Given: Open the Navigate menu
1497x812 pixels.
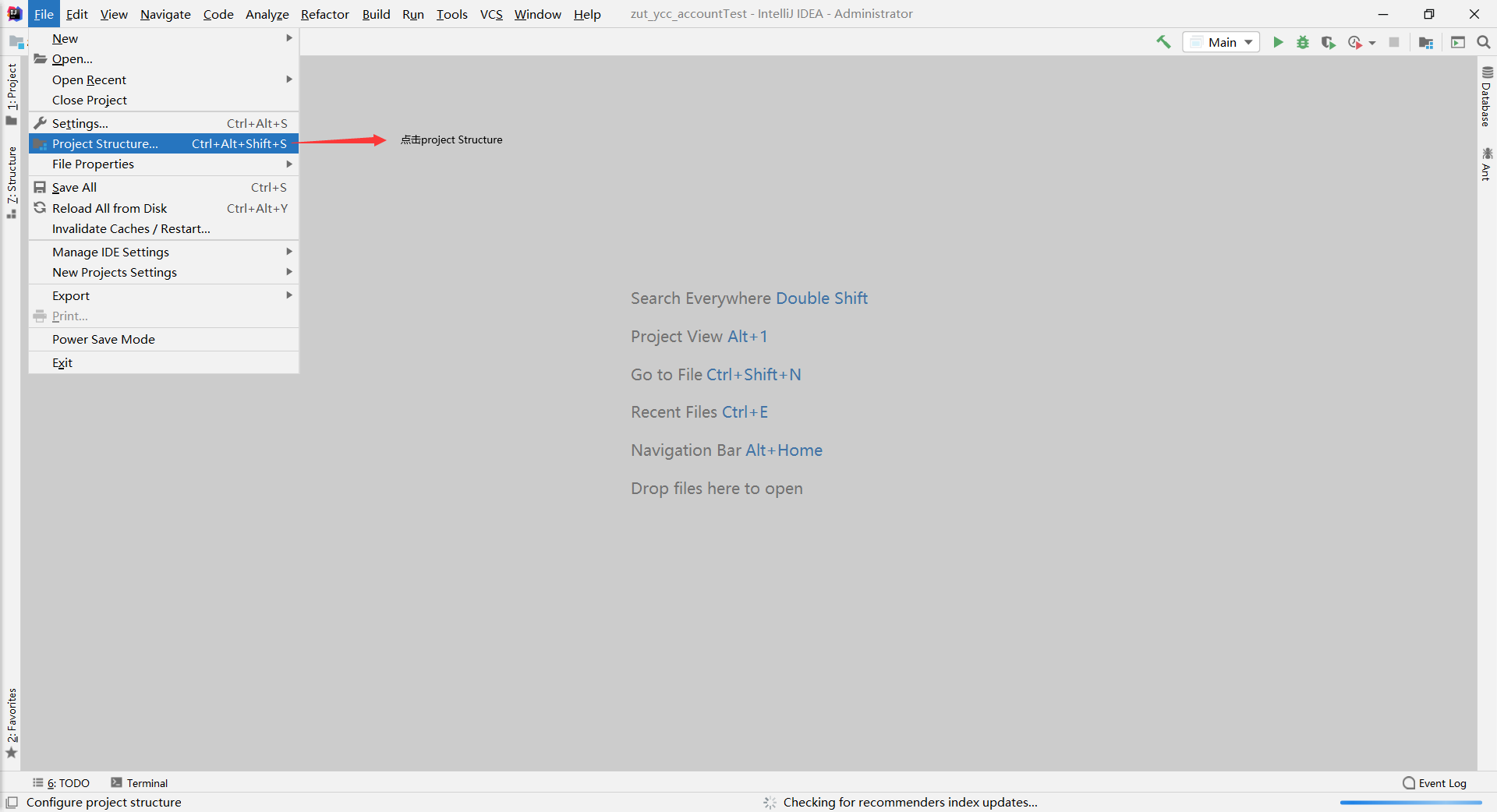Looking at the screenshot, I should coord(165,14).
